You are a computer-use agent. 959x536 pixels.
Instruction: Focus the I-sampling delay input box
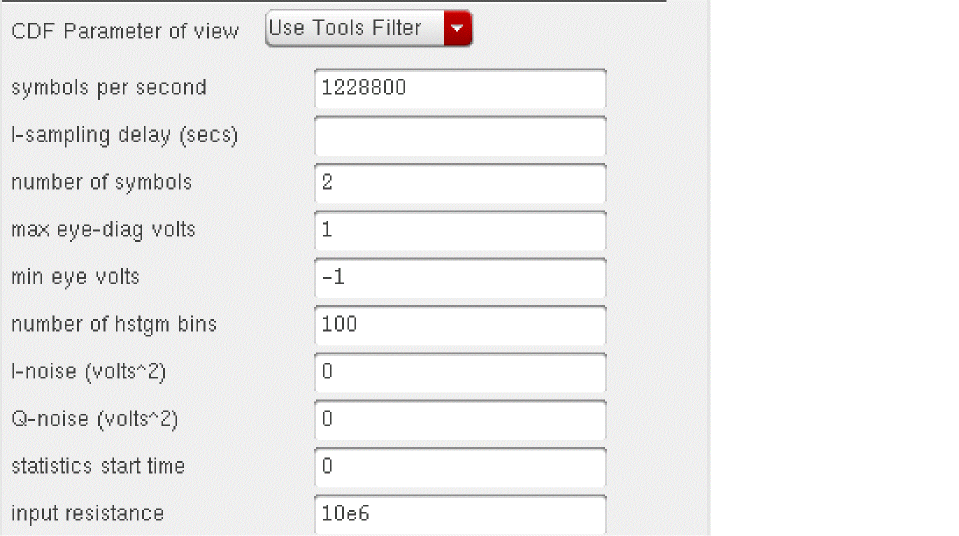point(460,136)
